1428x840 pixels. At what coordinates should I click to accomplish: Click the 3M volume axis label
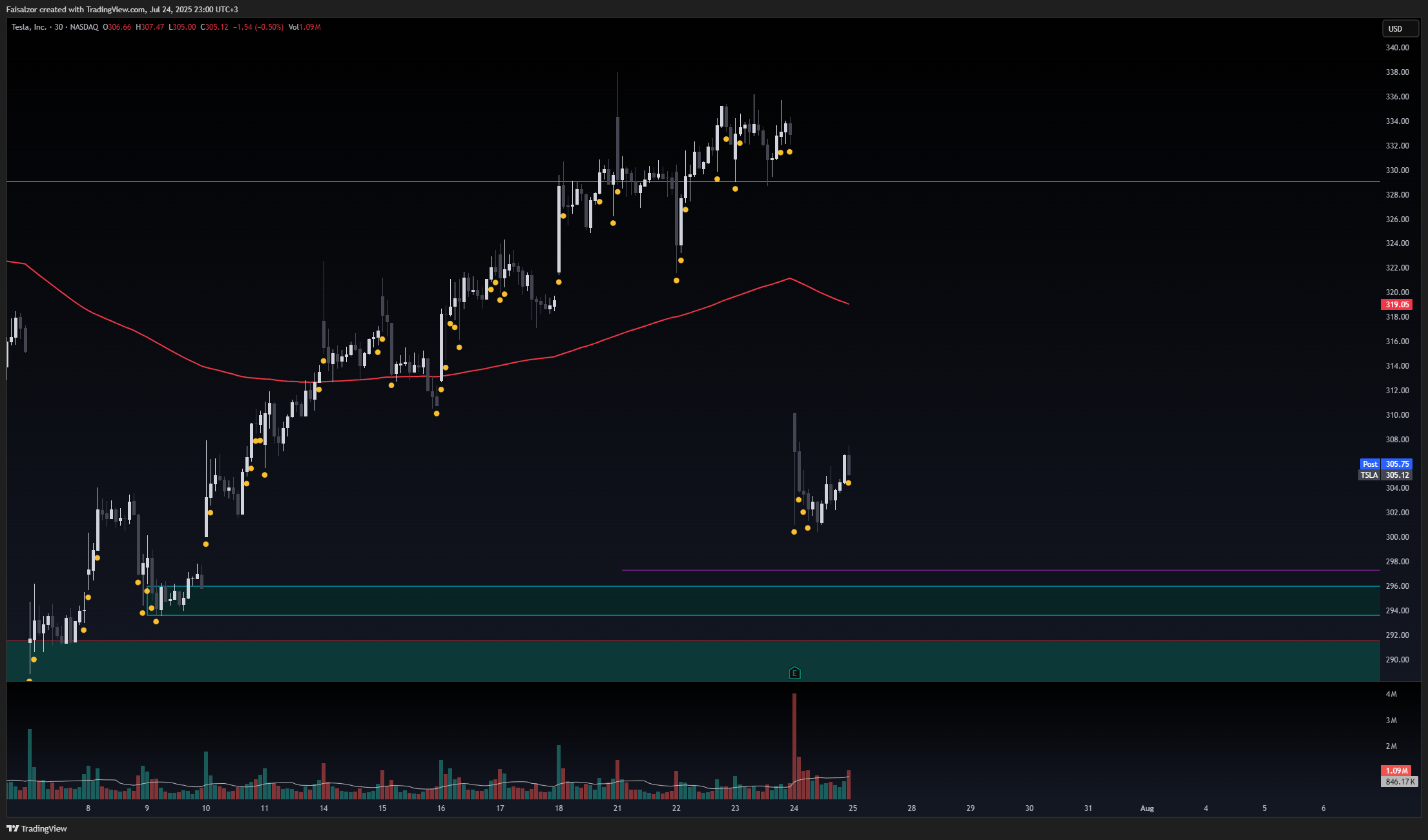tap(1391, 721)
